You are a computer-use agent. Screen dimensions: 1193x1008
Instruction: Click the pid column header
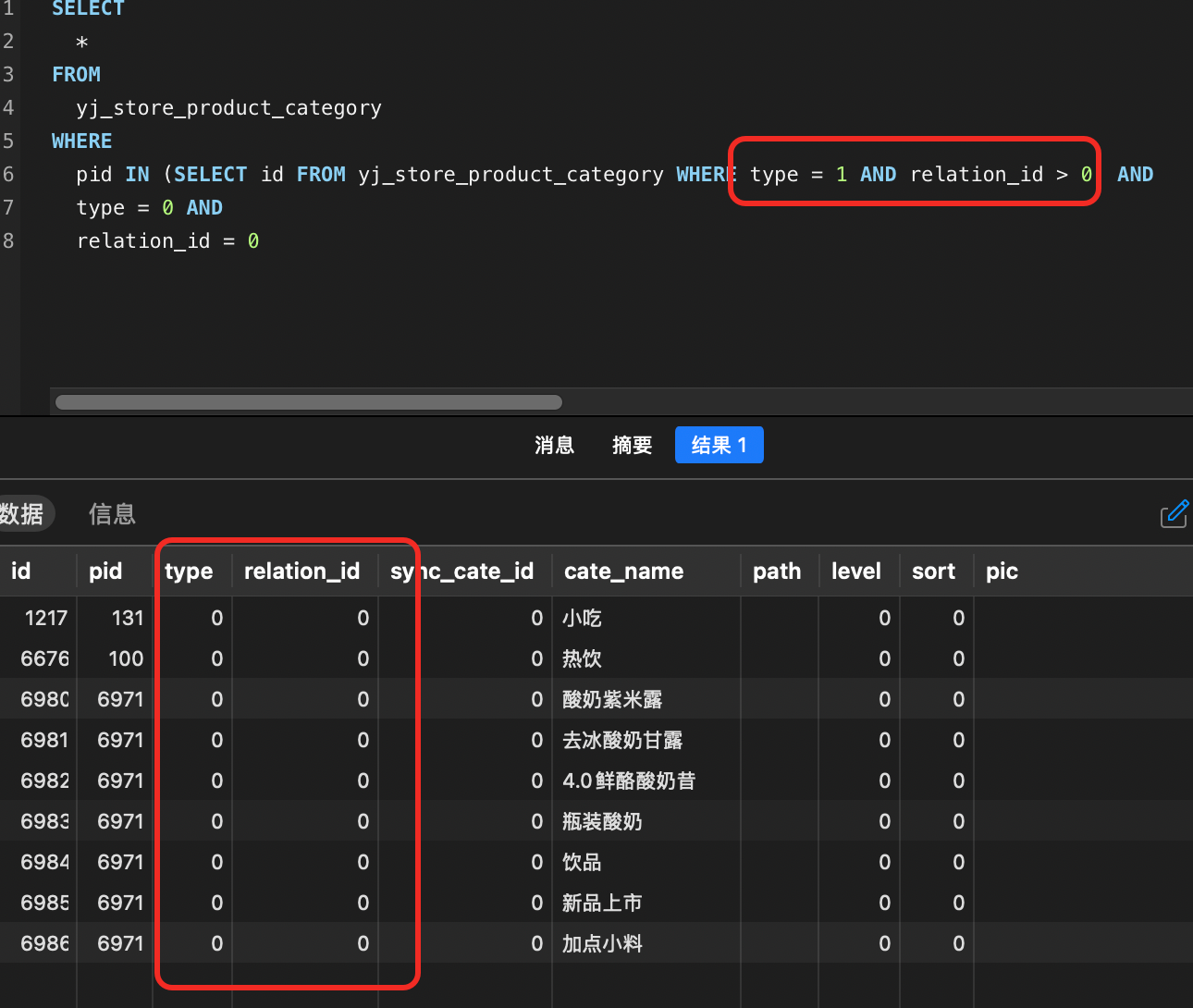105,571
